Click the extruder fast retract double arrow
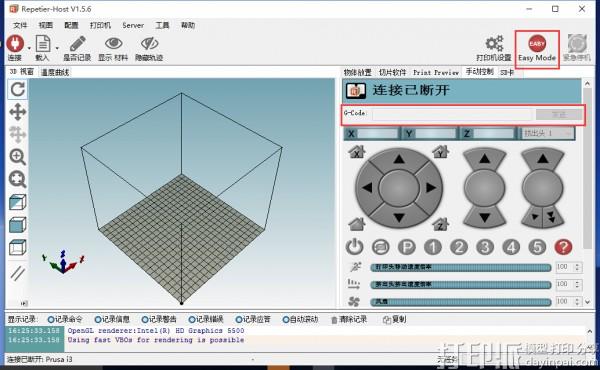This screenshot has height=370, width=600. coord(551,217)
